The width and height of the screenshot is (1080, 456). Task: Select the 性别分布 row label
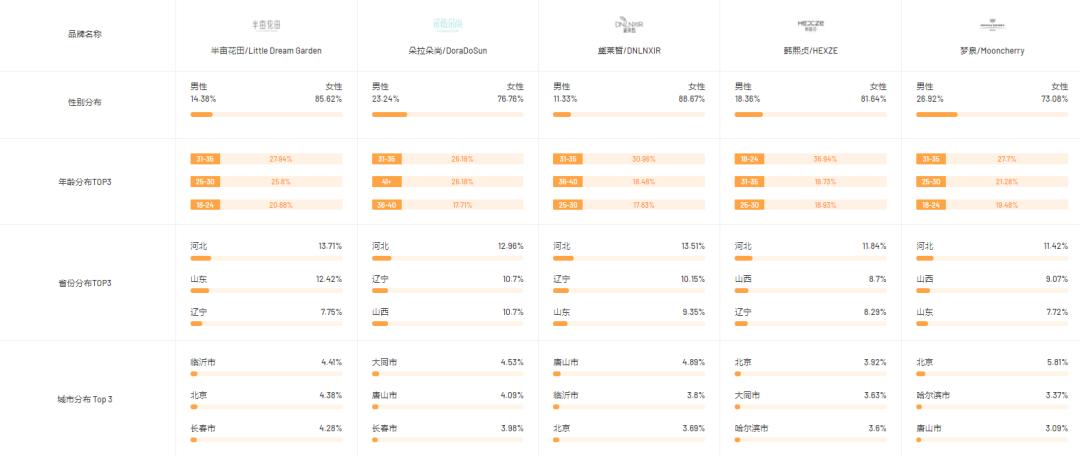(x=85, y=102)
